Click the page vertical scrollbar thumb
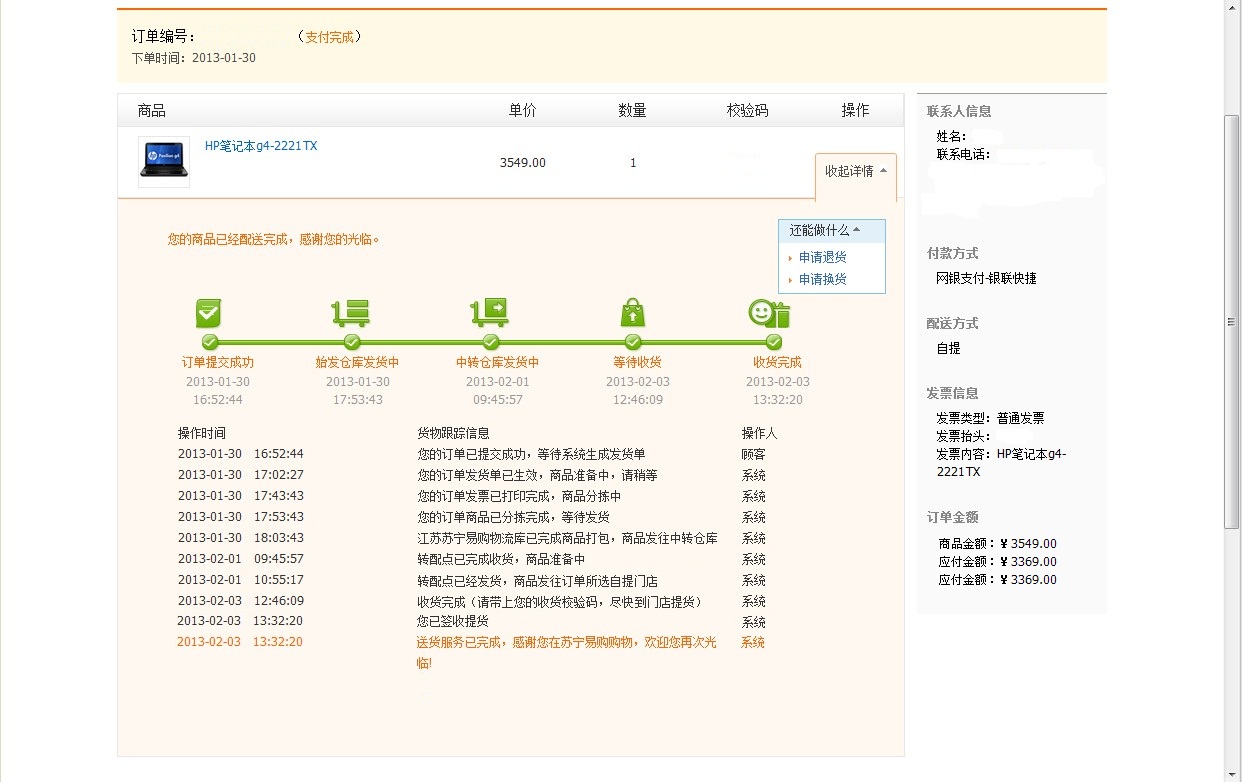Screen dimensions: 1242x782 point(1233,322)
